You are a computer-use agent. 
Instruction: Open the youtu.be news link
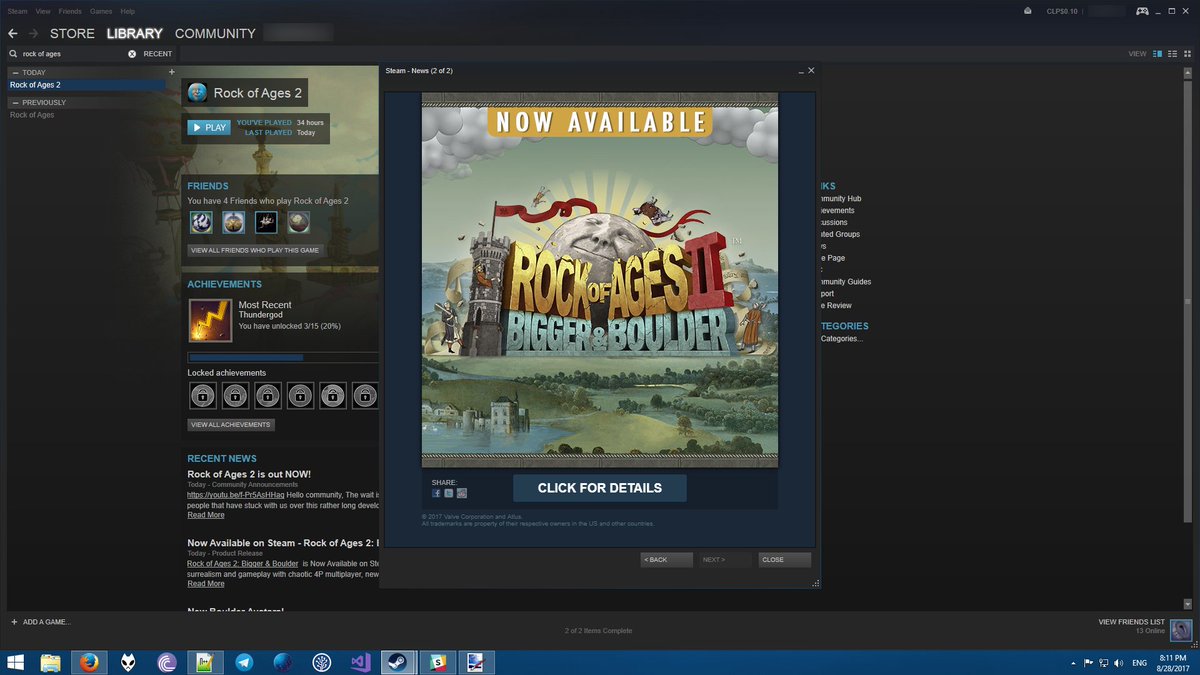coord(236,495)
